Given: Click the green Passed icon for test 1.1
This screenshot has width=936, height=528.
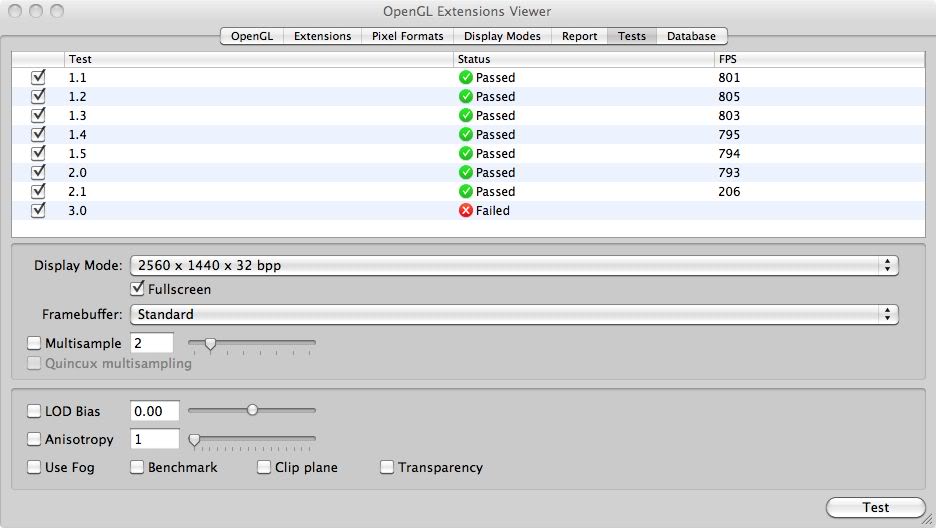Looking at the screenshot, I should pos(466,78).
